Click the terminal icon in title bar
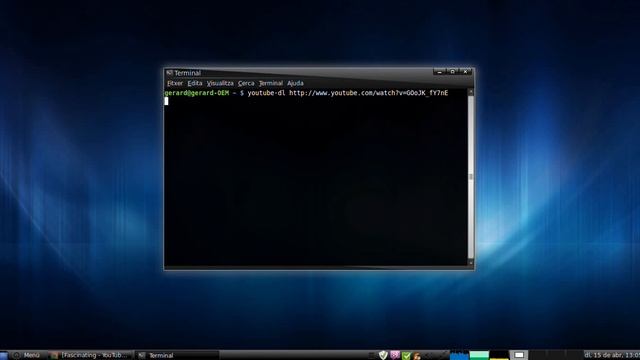This screenshot has width=640, height=360. (x=169, y=73)
